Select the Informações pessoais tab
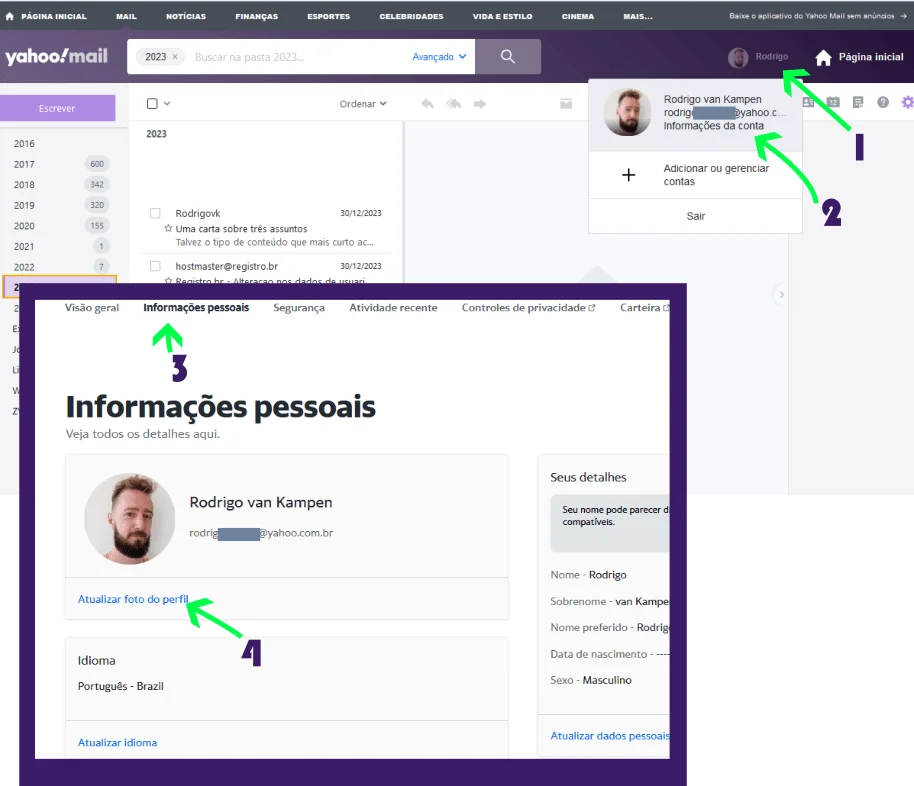Screen dimensions: 914x786 196,307
